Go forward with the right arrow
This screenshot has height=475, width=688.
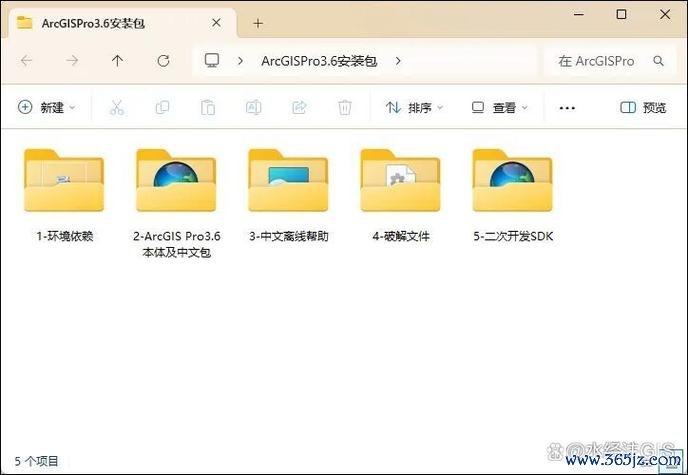coord(72,61)
